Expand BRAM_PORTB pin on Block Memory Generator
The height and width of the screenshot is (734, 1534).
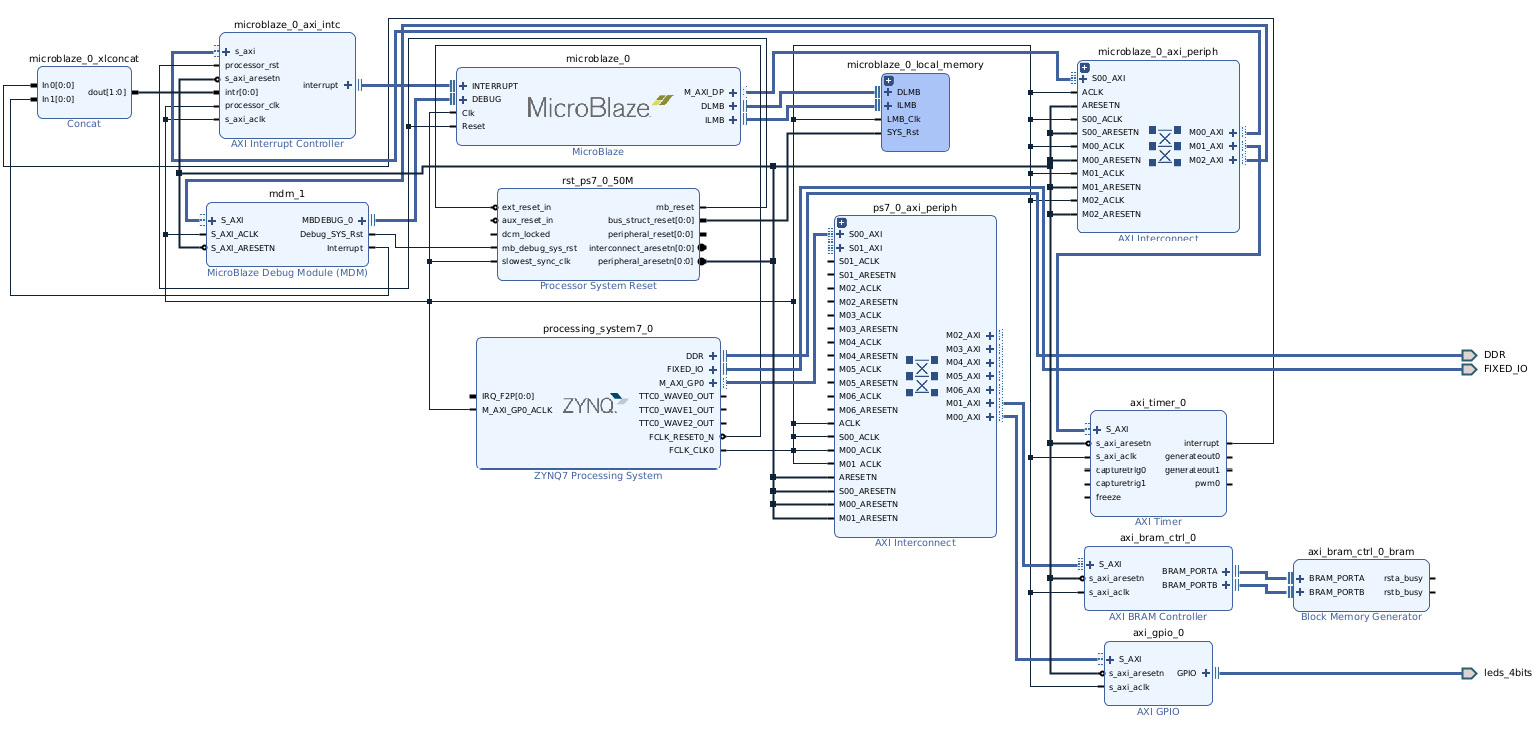1300,592
